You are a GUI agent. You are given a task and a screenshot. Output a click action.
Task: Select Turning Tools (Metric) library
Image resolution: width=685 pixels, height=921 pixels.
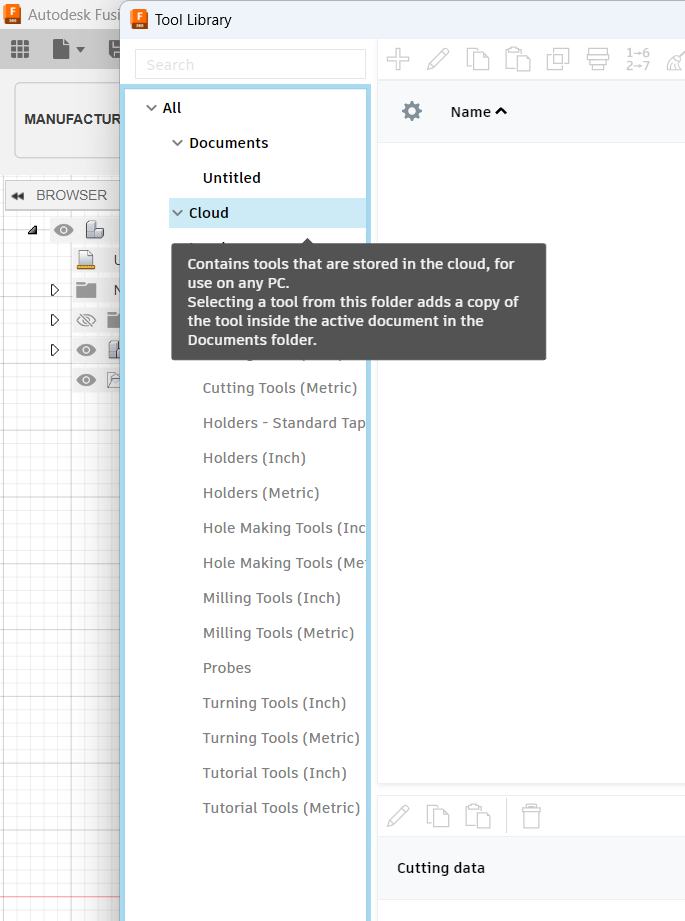click(281, 738)
